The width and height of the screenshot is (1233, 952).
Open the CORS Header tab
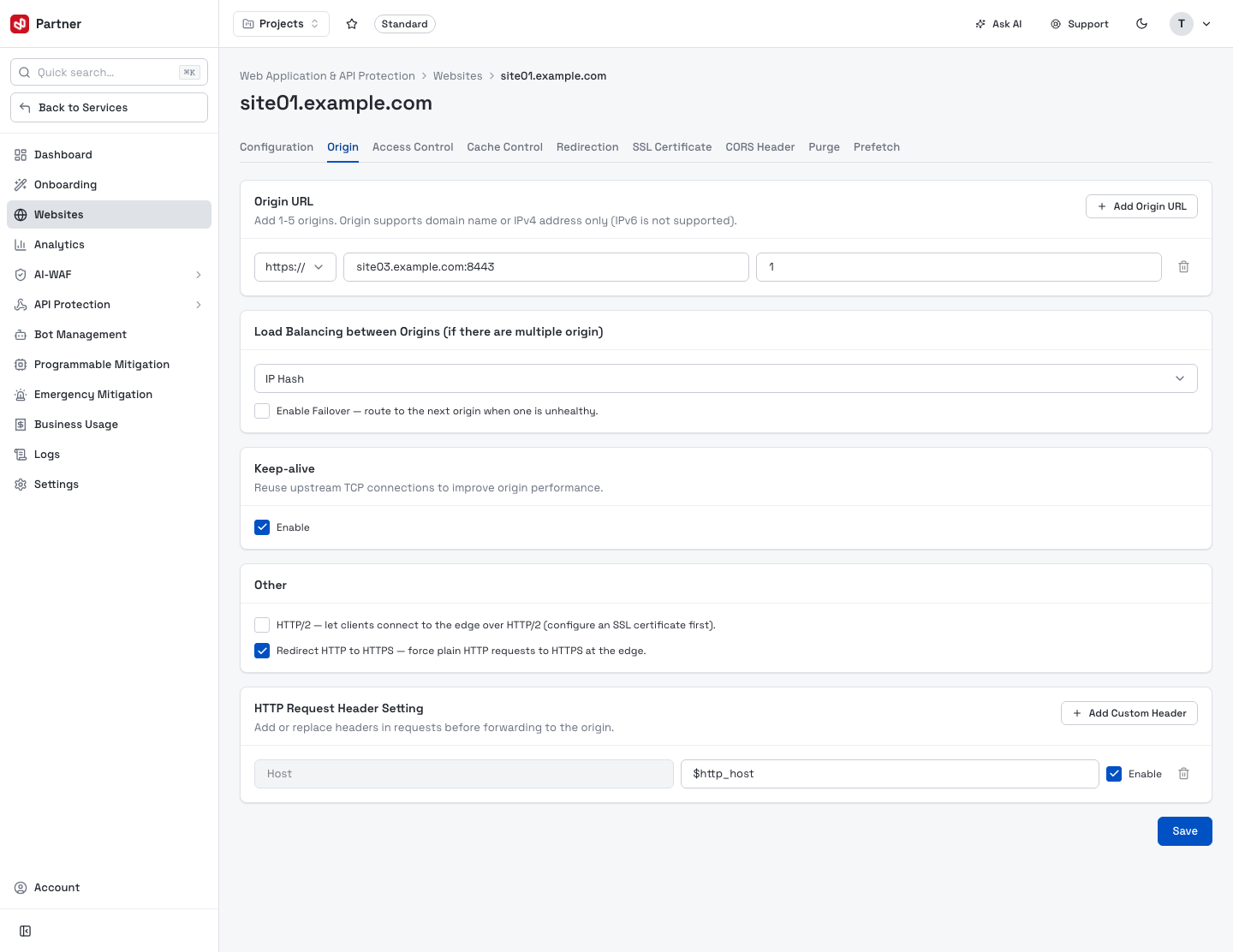760,147
